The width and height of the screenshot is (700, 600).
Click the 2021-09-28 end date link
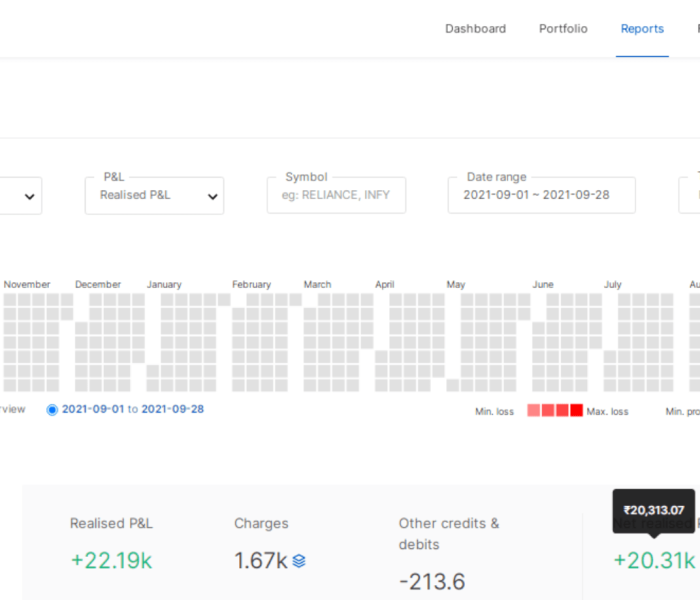[x=172, y=409]
